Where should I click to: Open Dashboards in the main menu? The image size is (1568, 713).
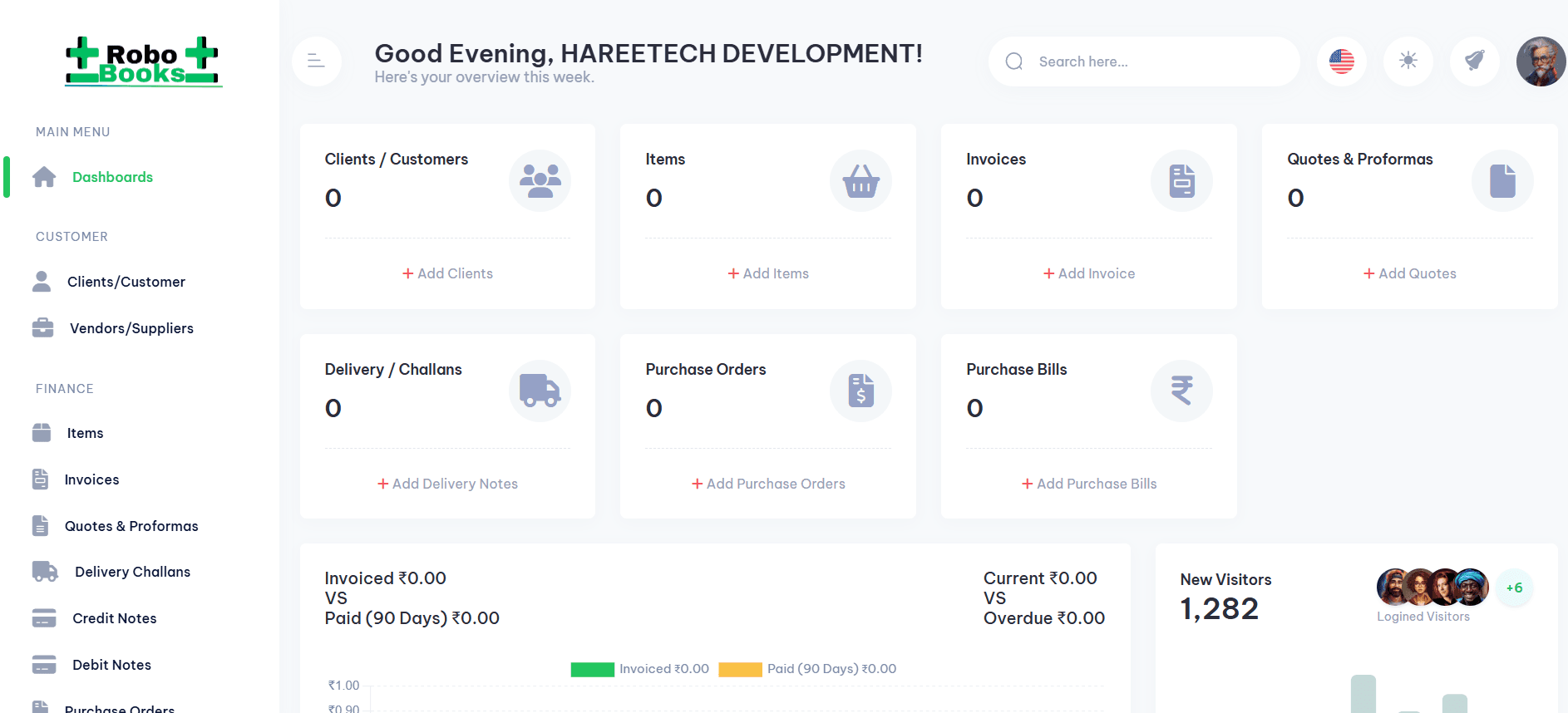pyautogui.click(x=112, y=177)
